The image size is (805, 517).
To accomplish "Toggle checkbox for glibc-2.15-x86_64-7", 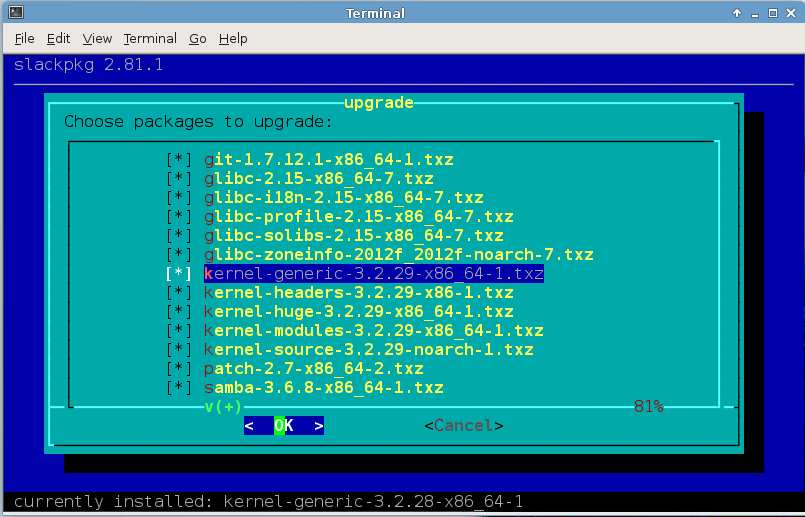I will click(x=179, y=178).
